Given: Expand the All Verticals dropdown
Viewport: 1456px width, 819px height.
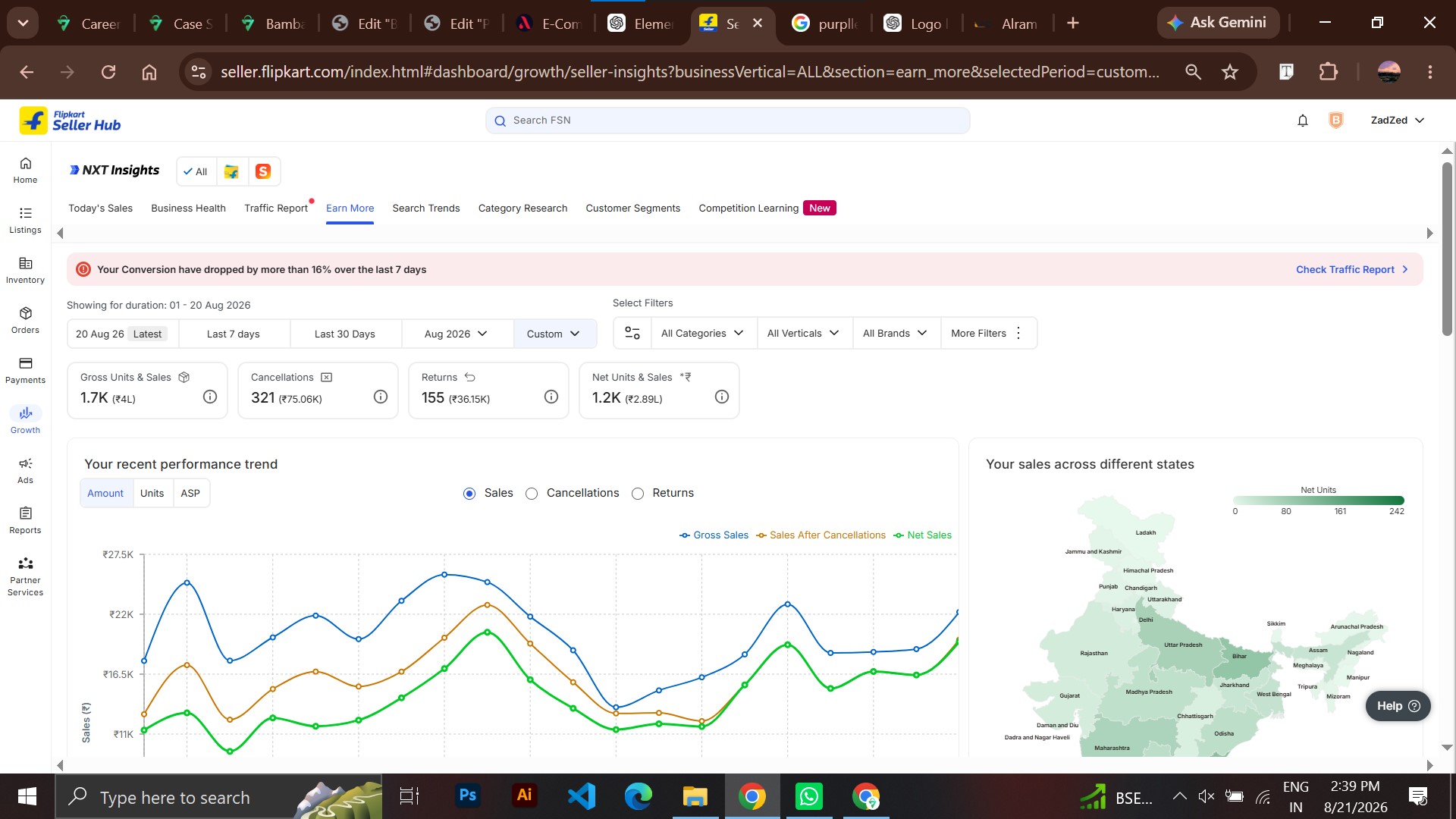Looking at the screenshot, I should (x=804, y=333).
